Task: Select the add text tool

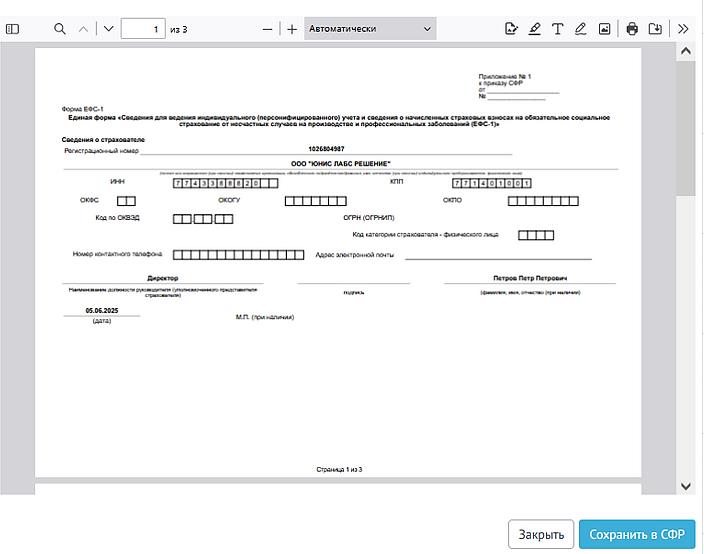Action: coord(558,29)
